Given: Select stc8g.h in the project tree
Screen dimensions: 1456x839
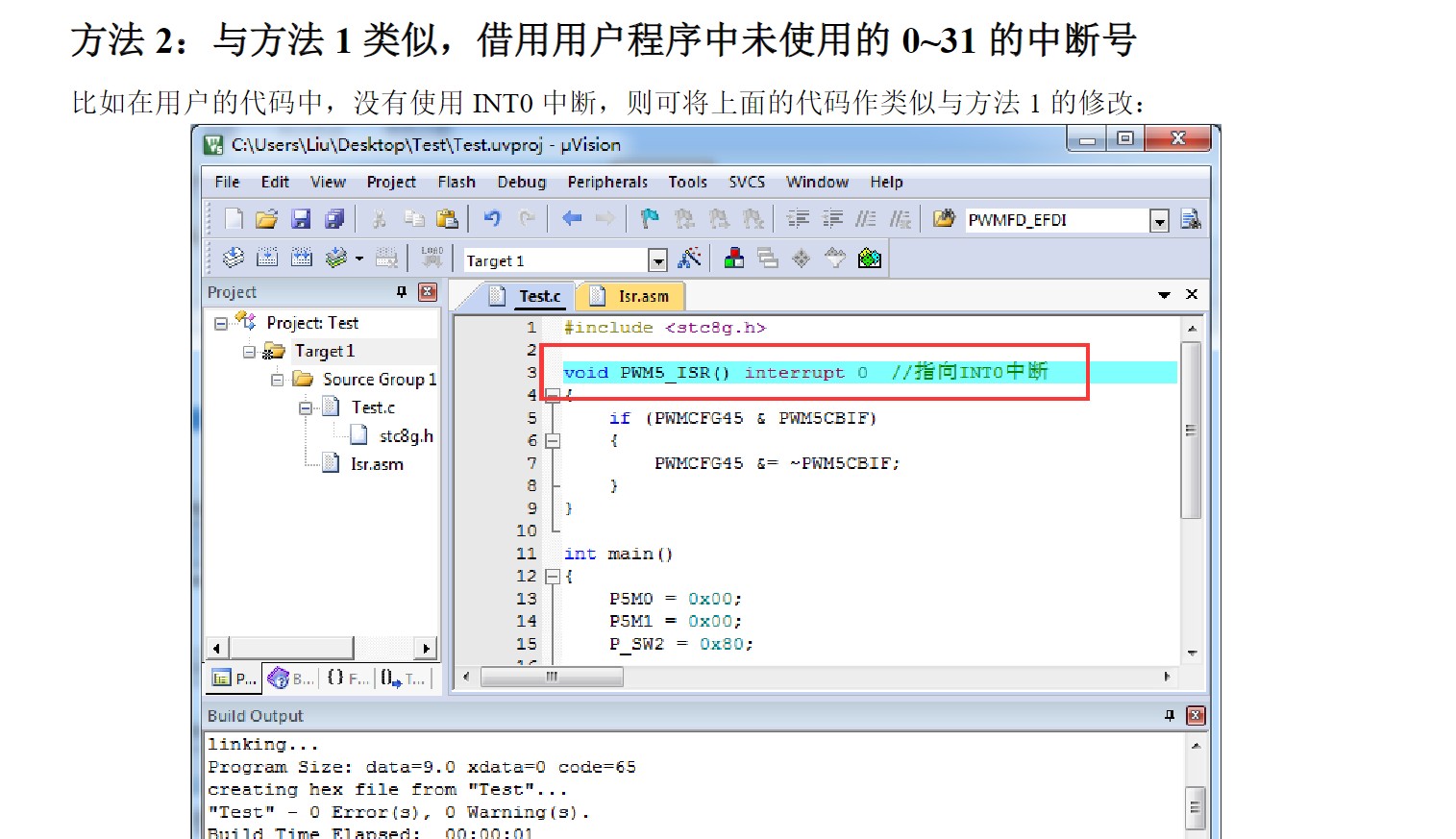Looking at the screenshot, I should coord(406,436).
